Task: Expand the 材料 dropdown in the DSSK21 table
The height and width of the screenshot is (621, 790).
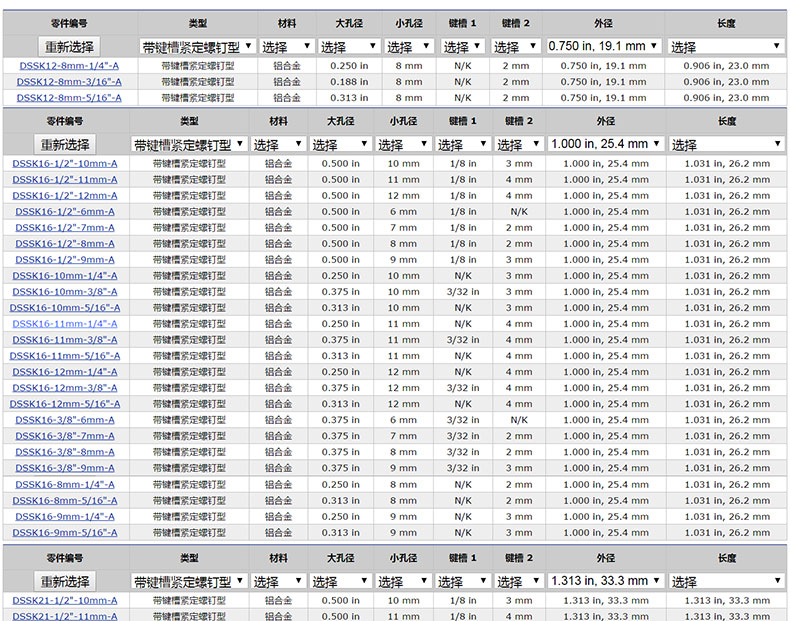Action: [x=277, y=581]
